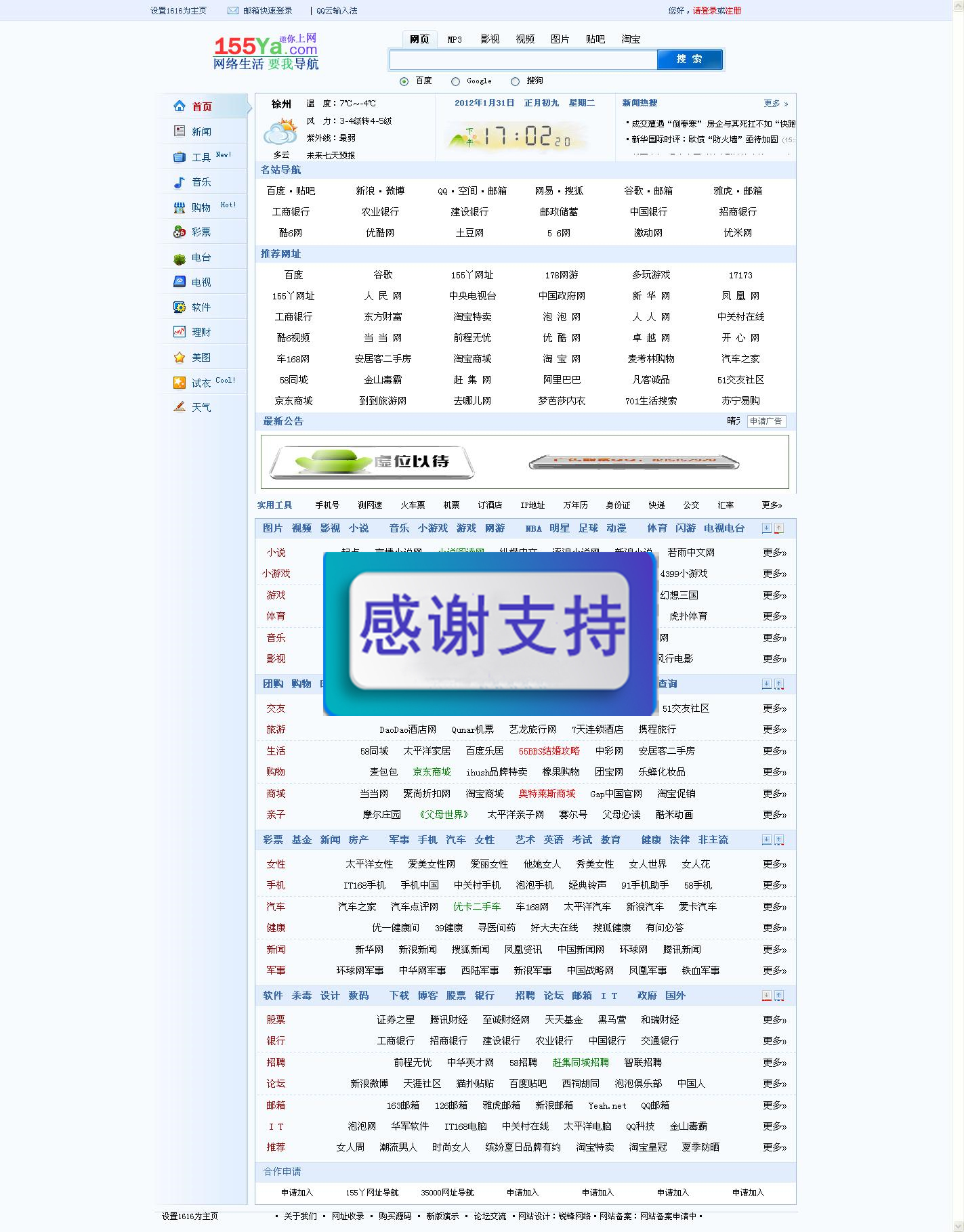
Task: Open the 若雨中文网 link in 小说 row
Action: tap(691, 553)
